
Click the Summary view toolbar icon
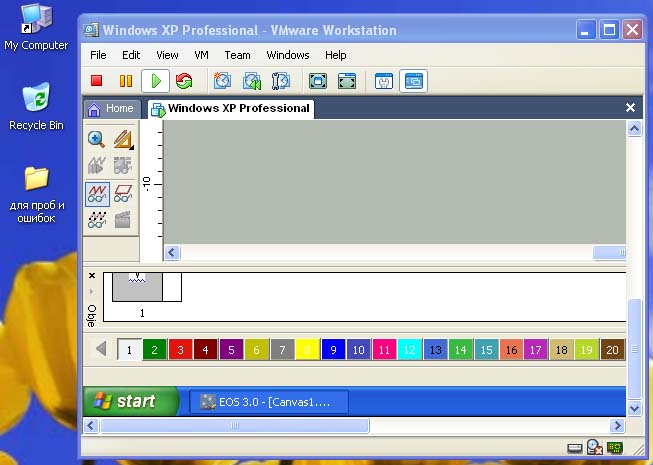[384, 81]
